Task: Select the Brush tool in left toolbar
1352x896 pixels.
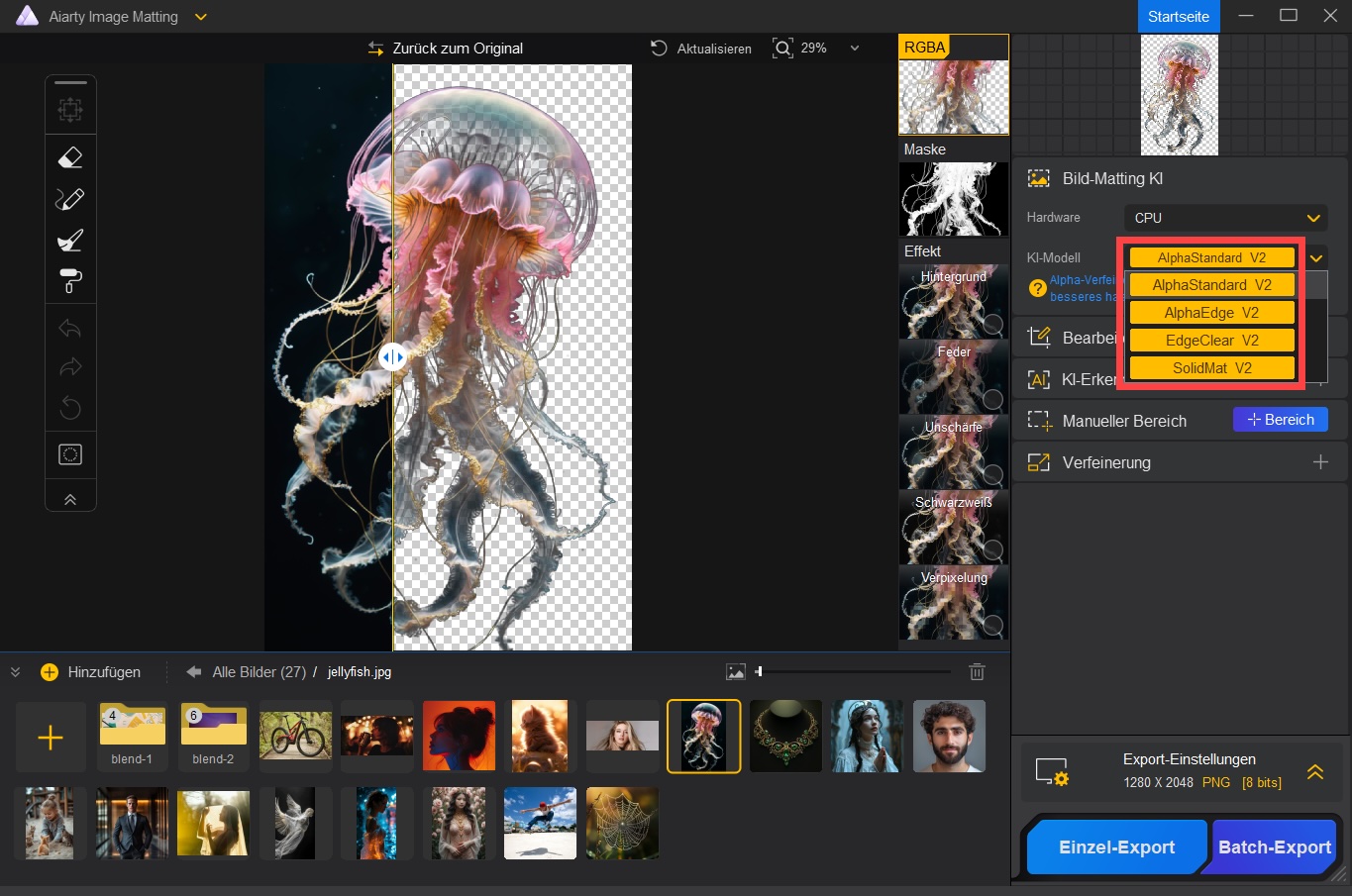Action: pos(70,241)
